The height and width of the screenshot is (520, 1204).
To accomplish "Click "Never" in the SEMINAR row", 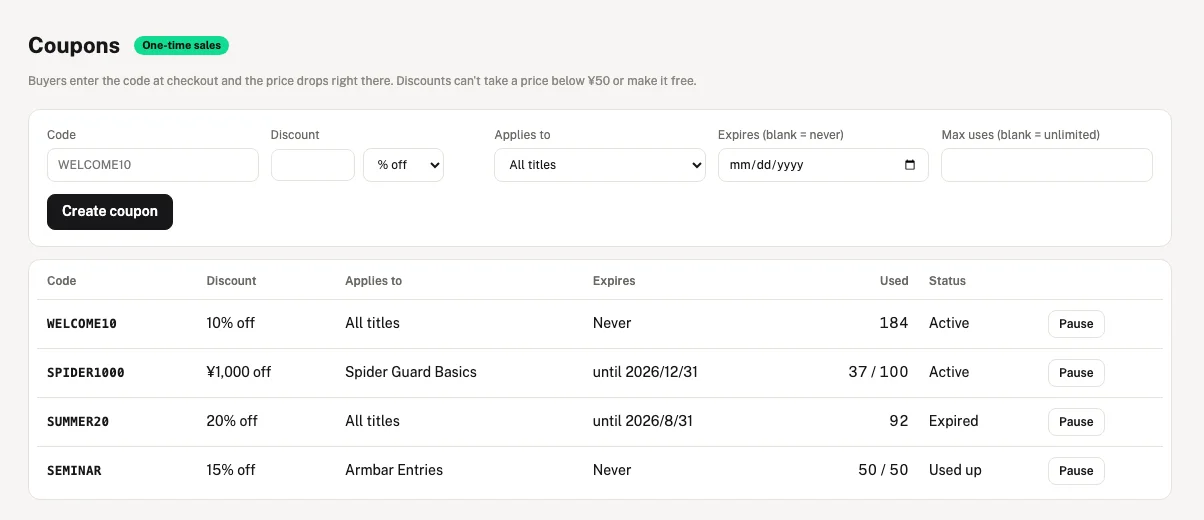I will tap(612, 470).
